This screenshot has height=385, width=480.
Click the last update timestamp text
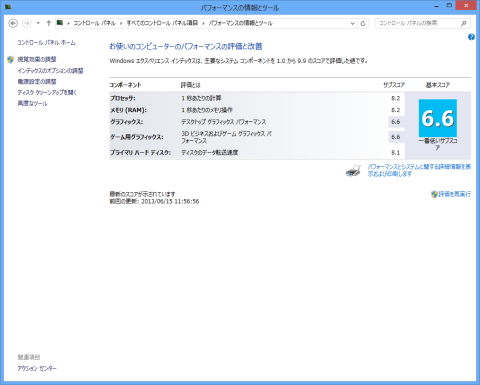(x=154, y=201)
